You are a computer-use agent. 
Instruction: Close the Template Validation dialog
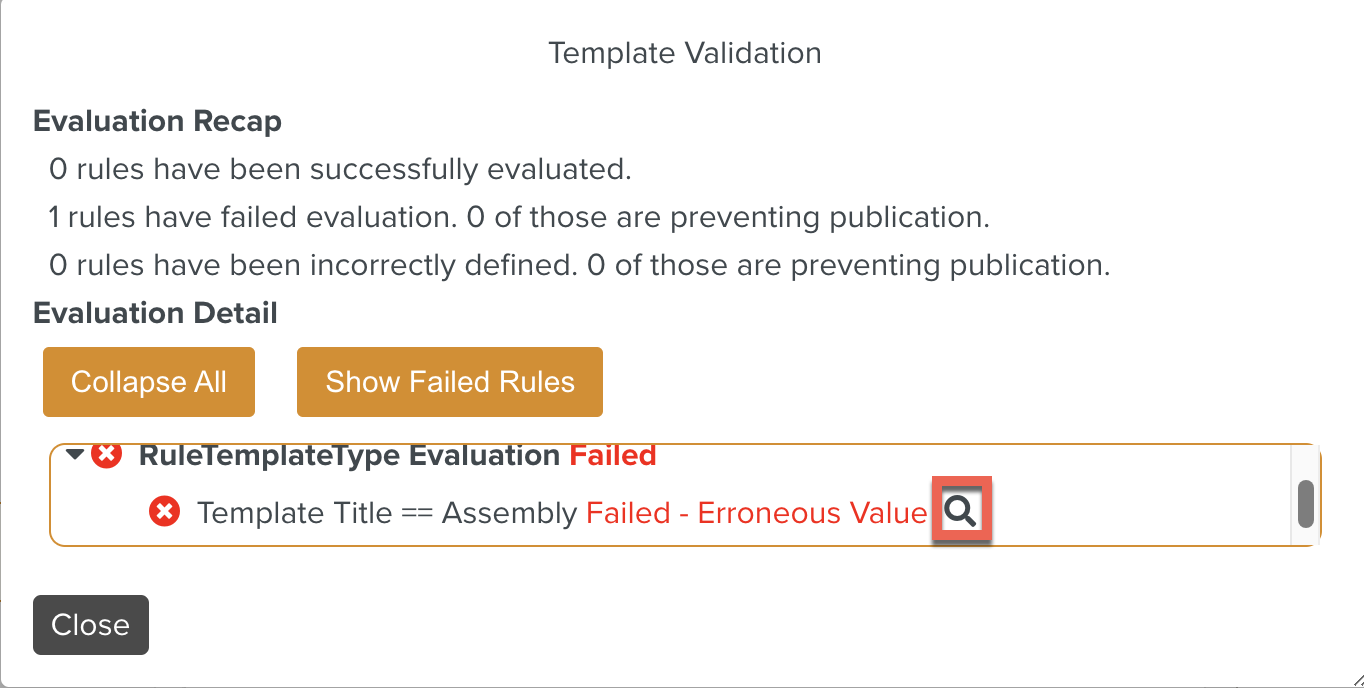pyautogui.click(x=90, y=624)
